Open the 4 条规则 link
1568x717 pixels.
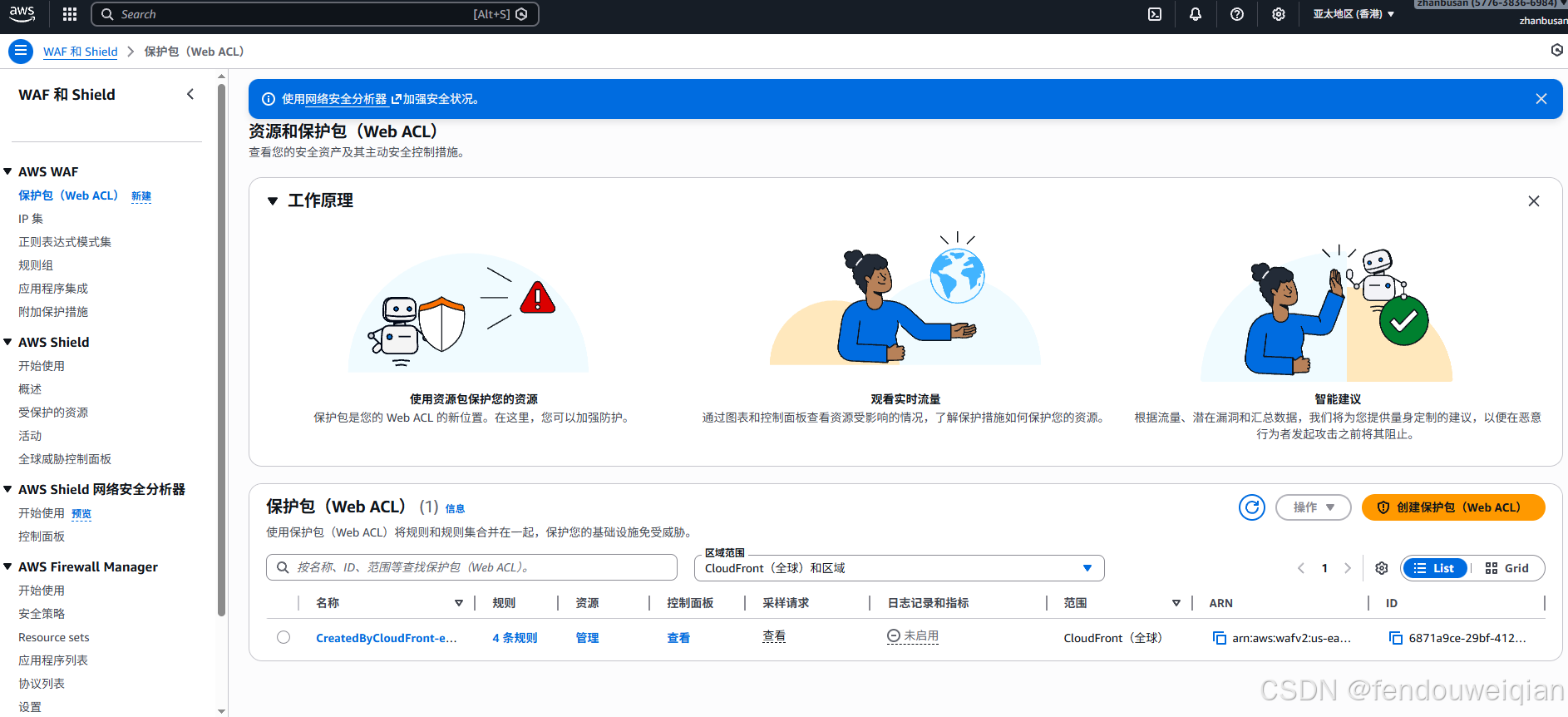515,638
